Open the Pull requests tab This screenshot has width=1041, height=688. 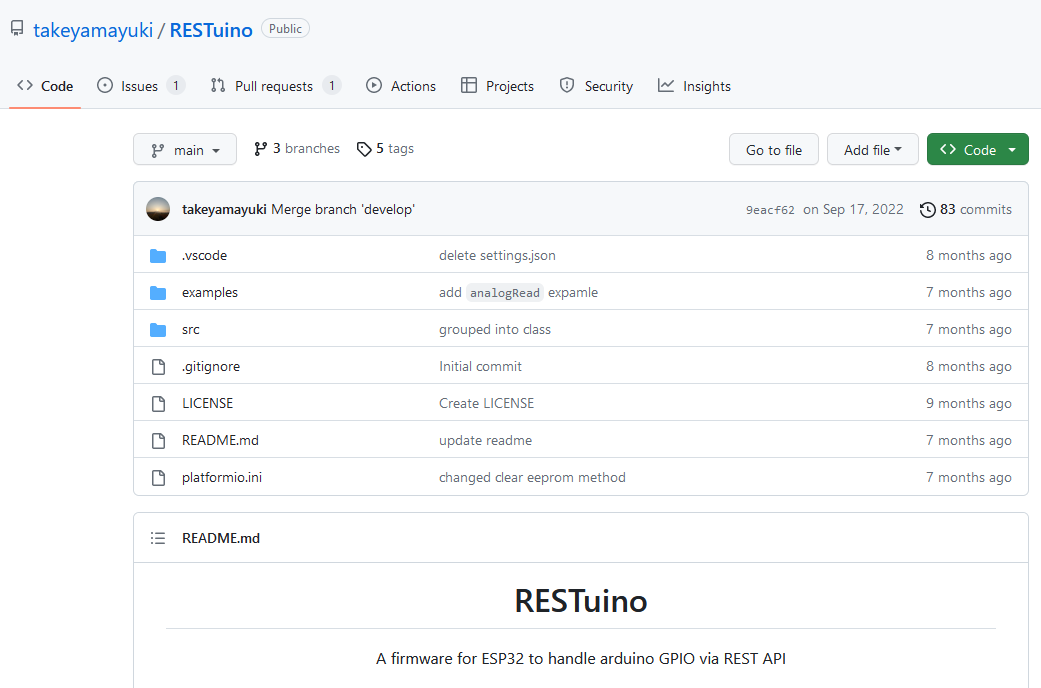click(276, 86)
